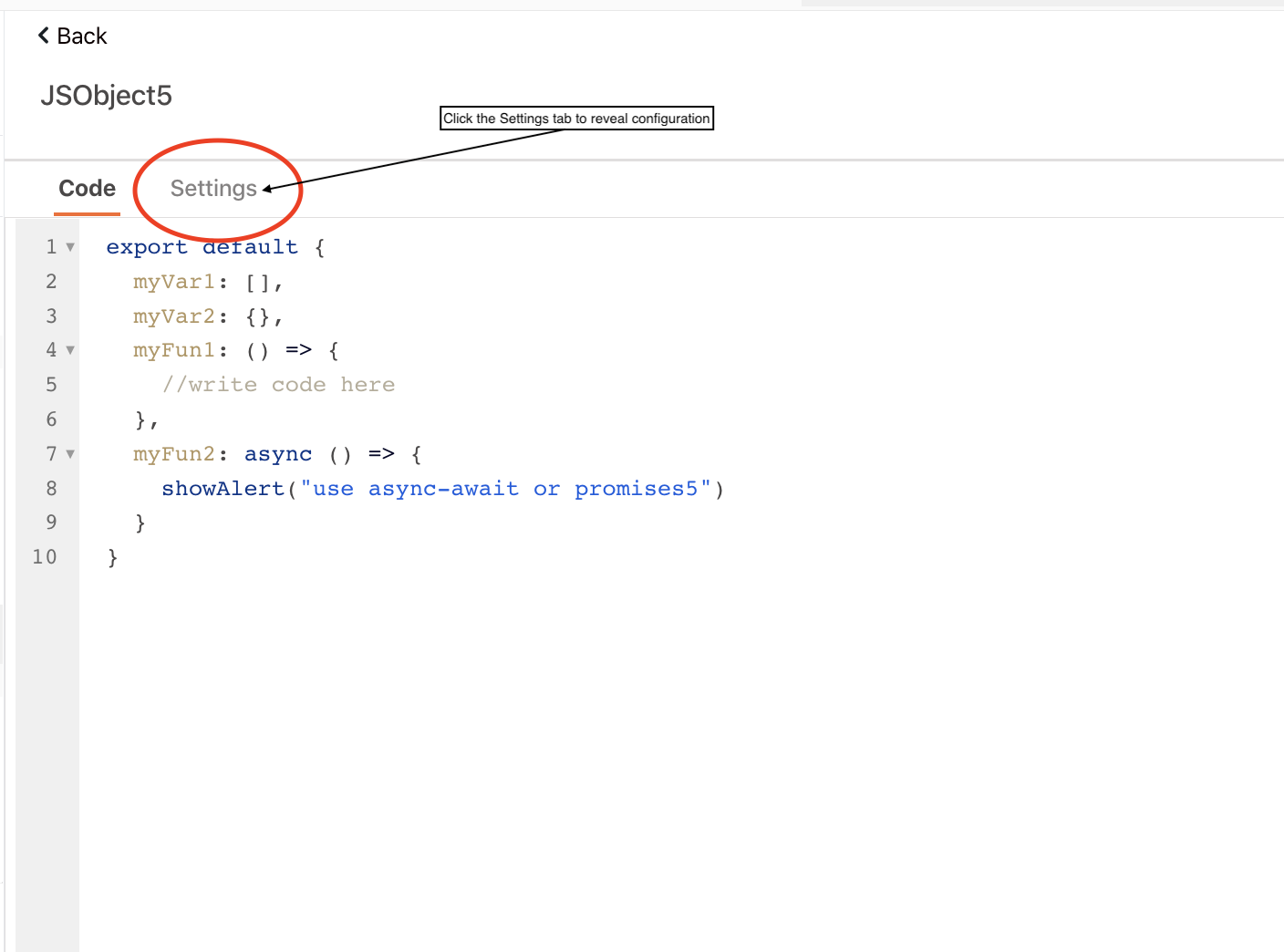Viewport: 1284px width, 952px height.
Task: Click the async keyword on line 7
Action: tap(277, 453)
